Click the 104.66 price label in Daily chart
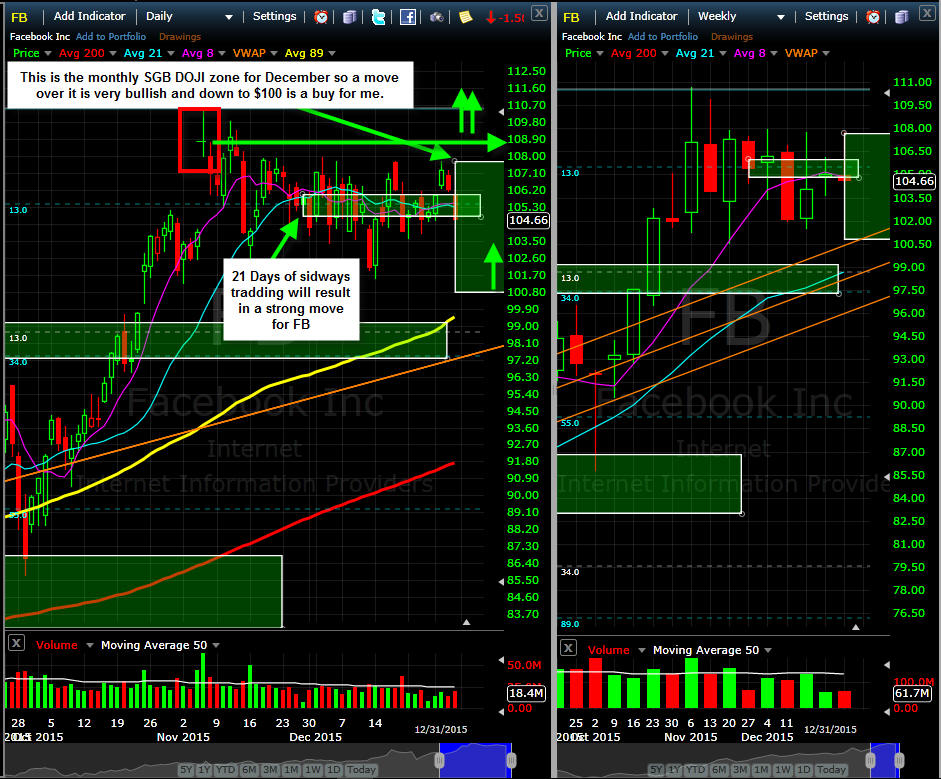 point(528,220)
